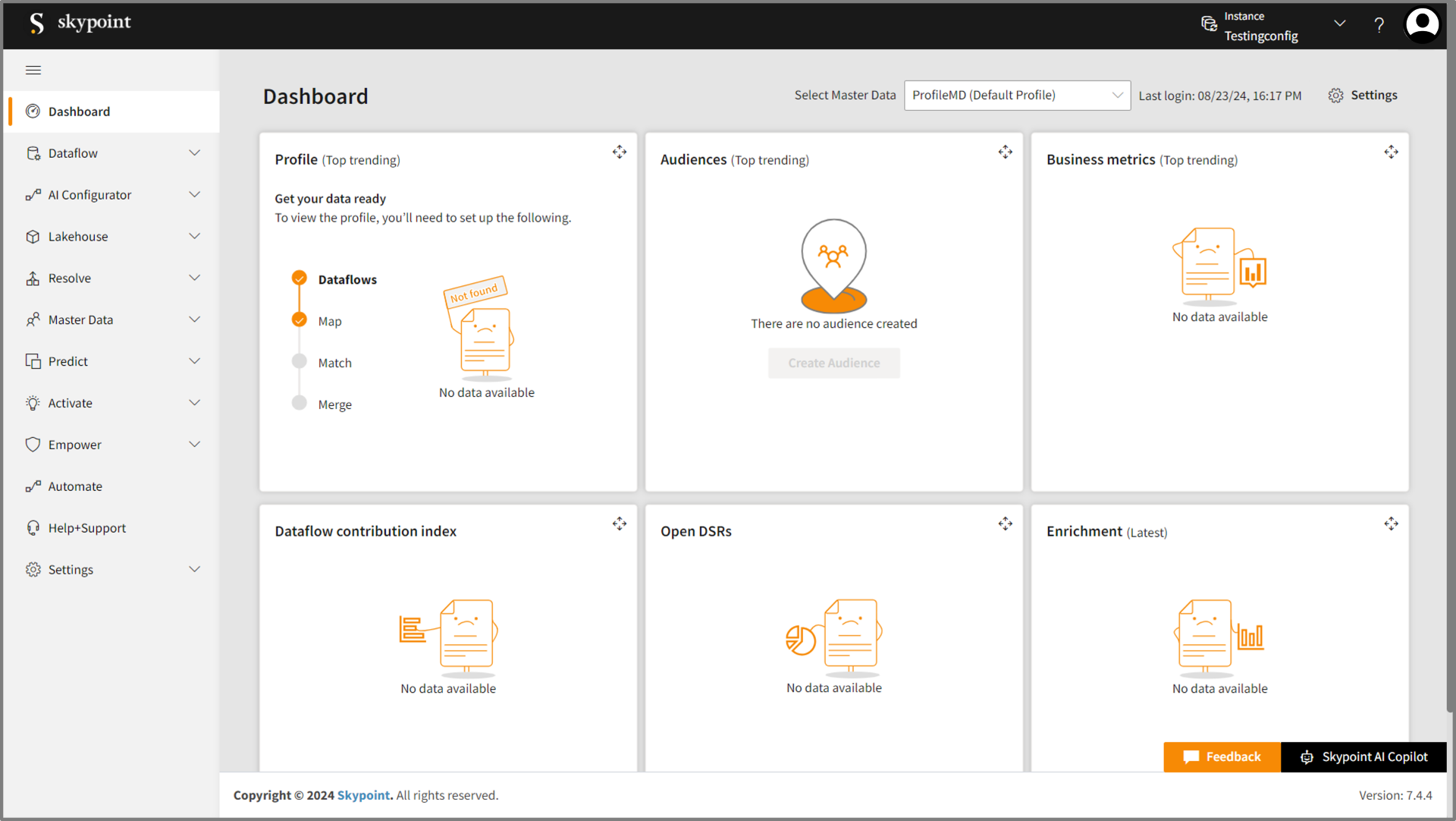The height and width of the screenshot is (821, 1456).
Task: Select the Dataflows step checkmark
Action: 300,278
